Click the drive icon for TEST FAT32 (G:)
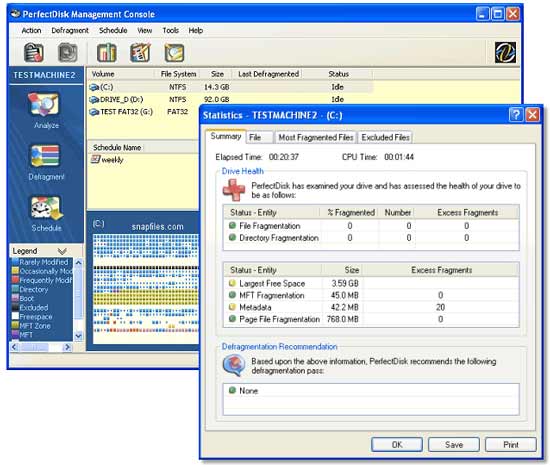The height and width of the screenshot is (467, 550). (x=94, y=112)
